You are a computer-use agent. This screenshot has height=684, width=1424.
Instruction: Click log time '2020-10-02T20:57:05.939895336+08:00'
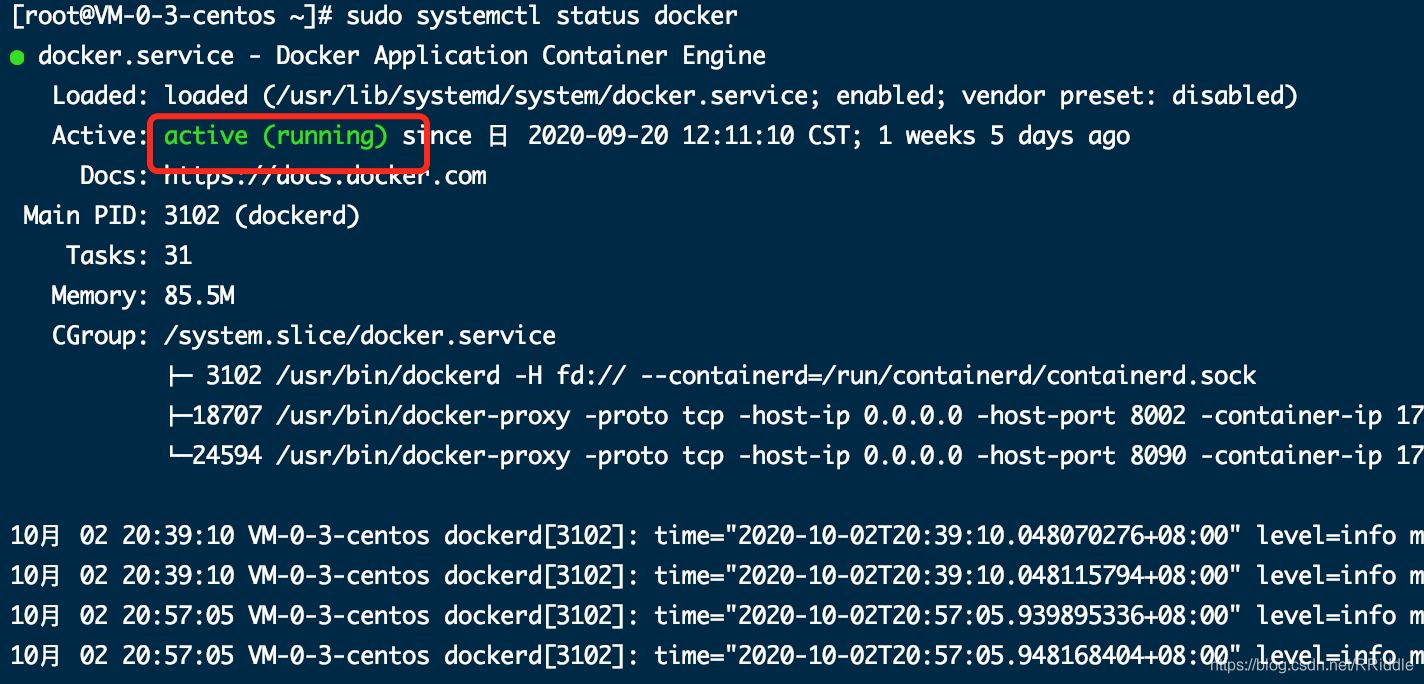(983, 616)
